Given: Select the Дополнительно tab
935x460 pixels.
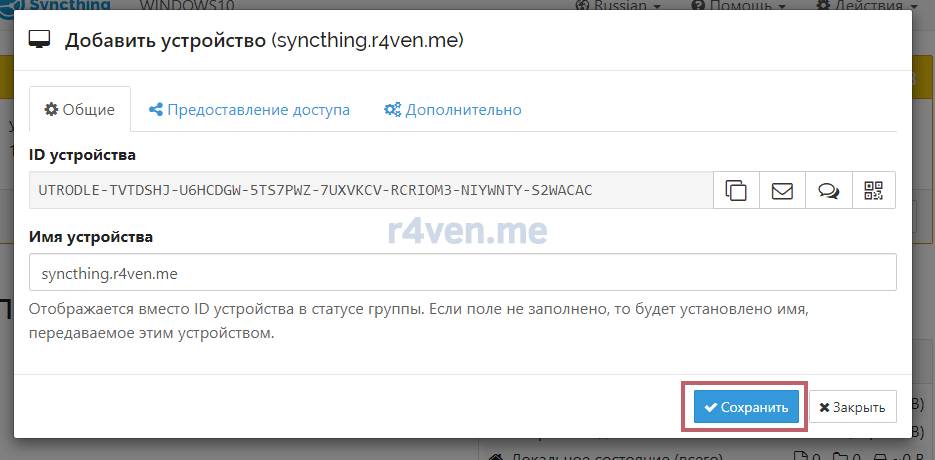Looking at the screenshot, I should point(453,110).
